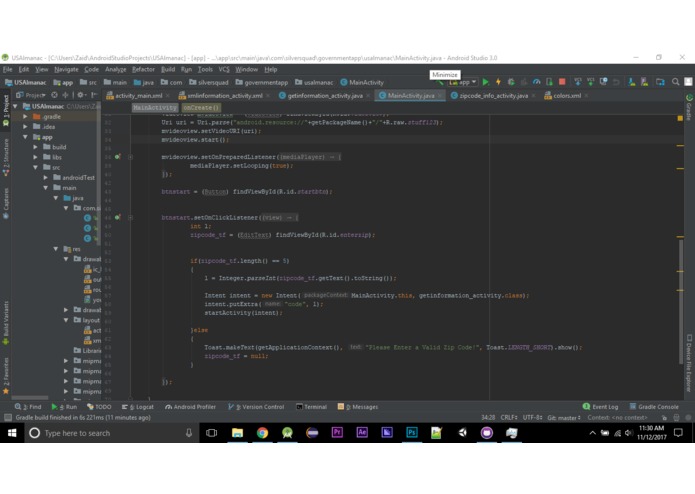695x494 pixels.
Task: Collapse the USAlmanac root node
Action: [x=16, y=106]
